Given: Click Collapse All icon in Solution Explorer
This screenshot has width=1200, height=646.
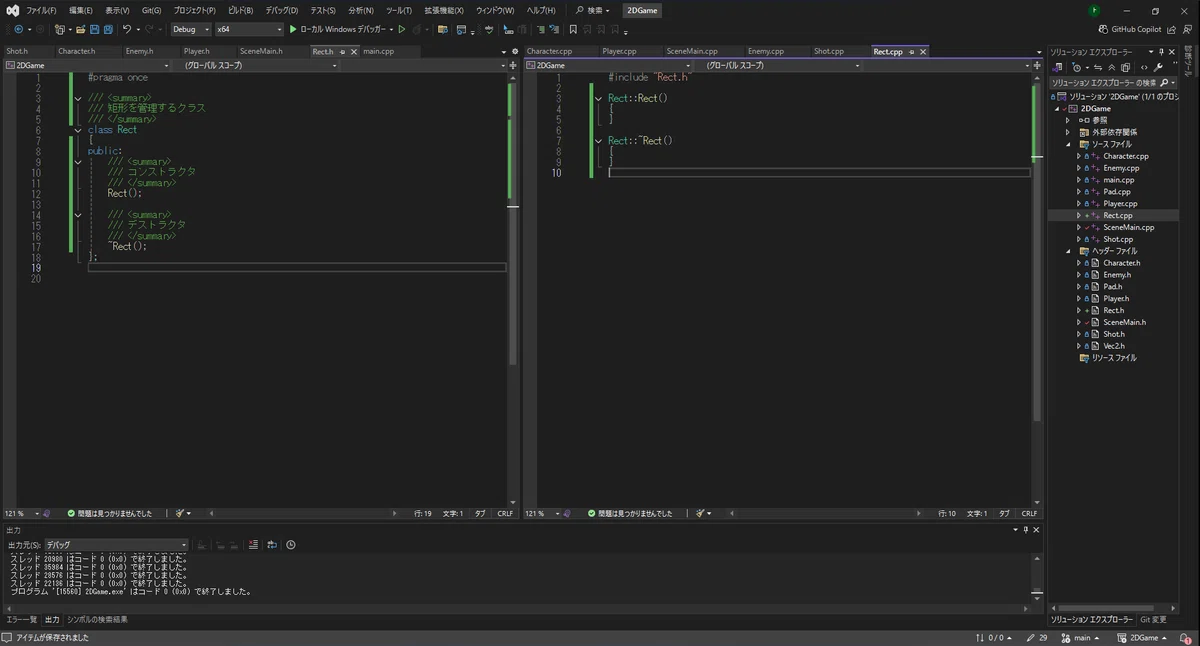Looking at the screenshot, I should [1111, 67].
